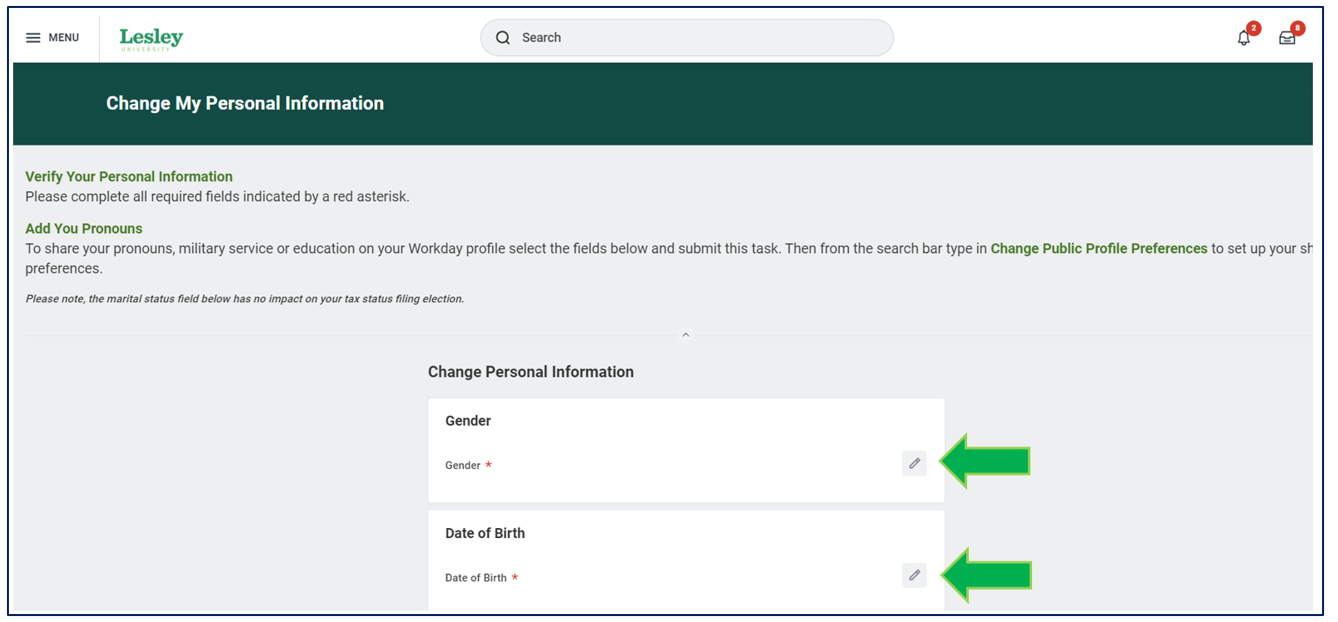Focus the Search input field
Image resolution: width=1338 pixels, height=622 pixels.
[x=687, y=38]
